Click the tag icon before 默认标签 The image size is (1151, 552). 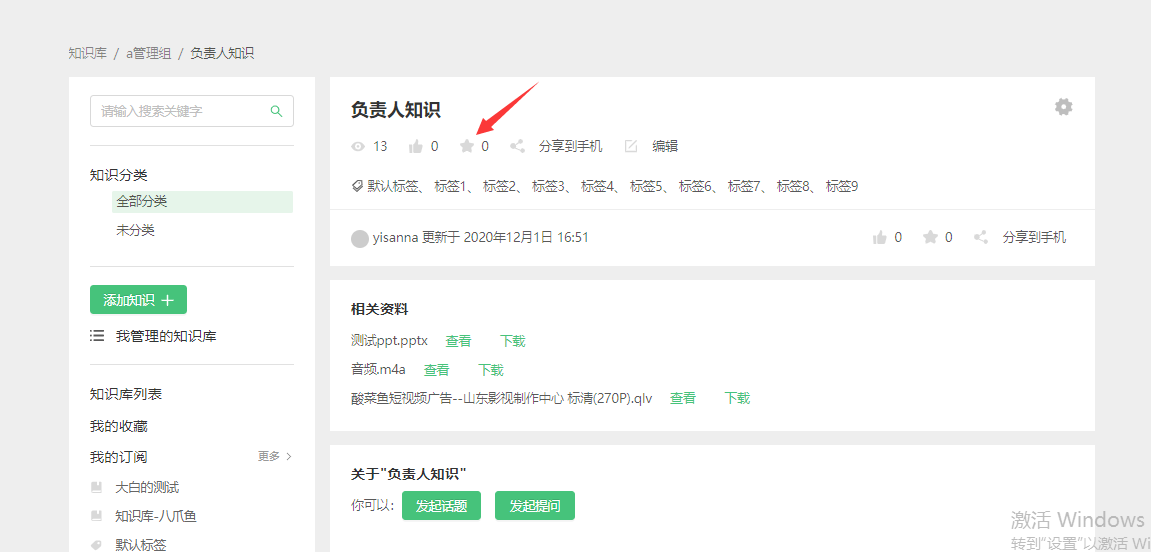358,186
